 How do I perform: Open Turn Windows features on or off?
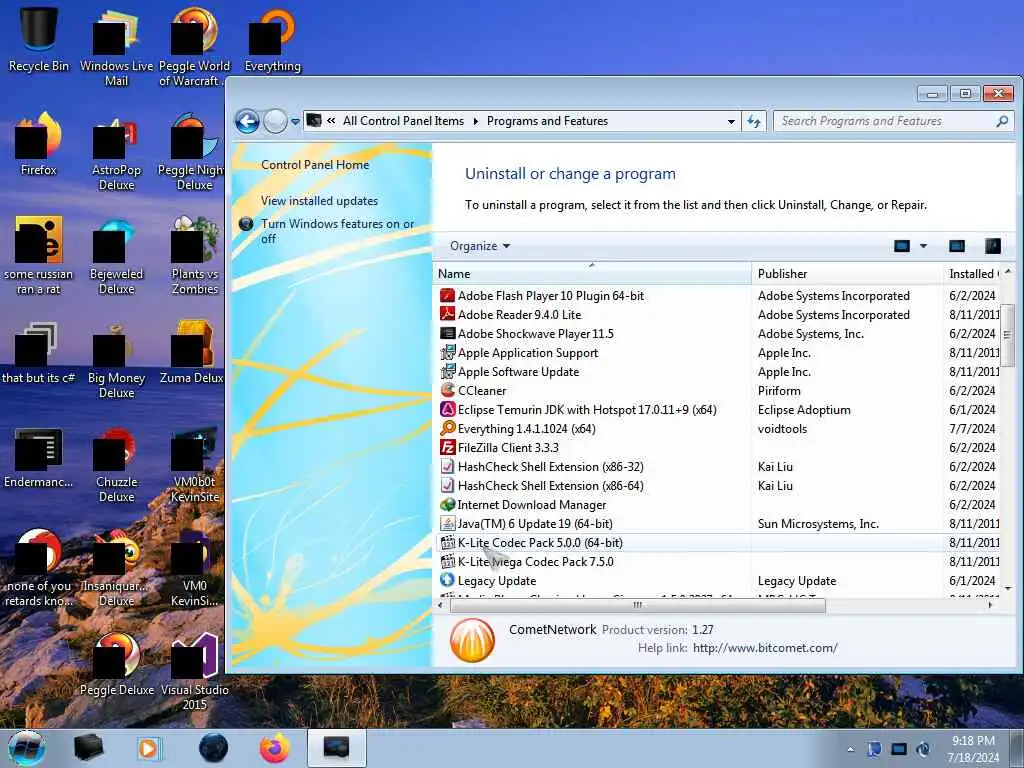(338, 231)
